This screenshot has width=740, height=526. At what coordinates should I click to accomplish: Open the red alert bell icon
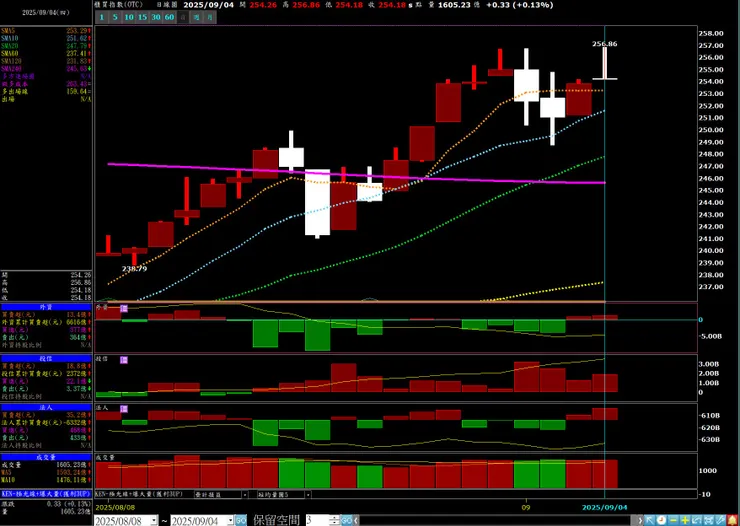732,520
